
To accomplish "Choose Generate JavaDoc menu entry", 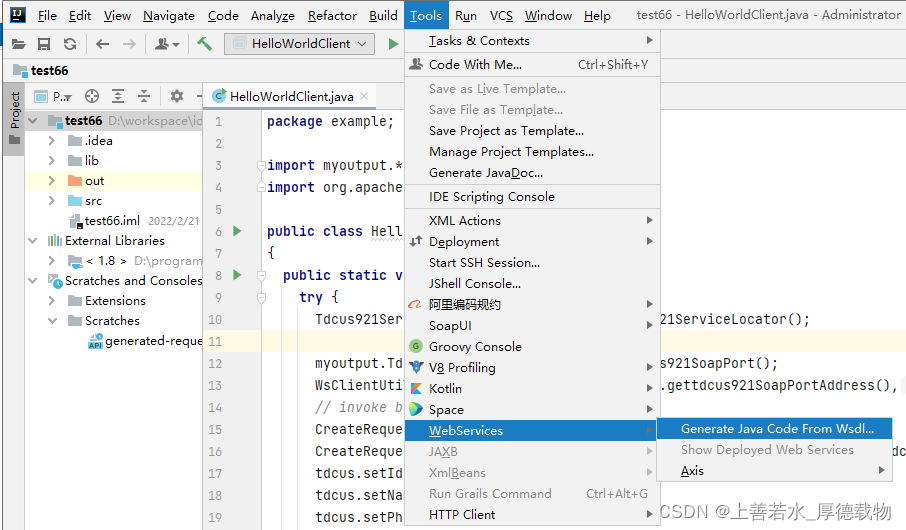I will tap(532, 173).
